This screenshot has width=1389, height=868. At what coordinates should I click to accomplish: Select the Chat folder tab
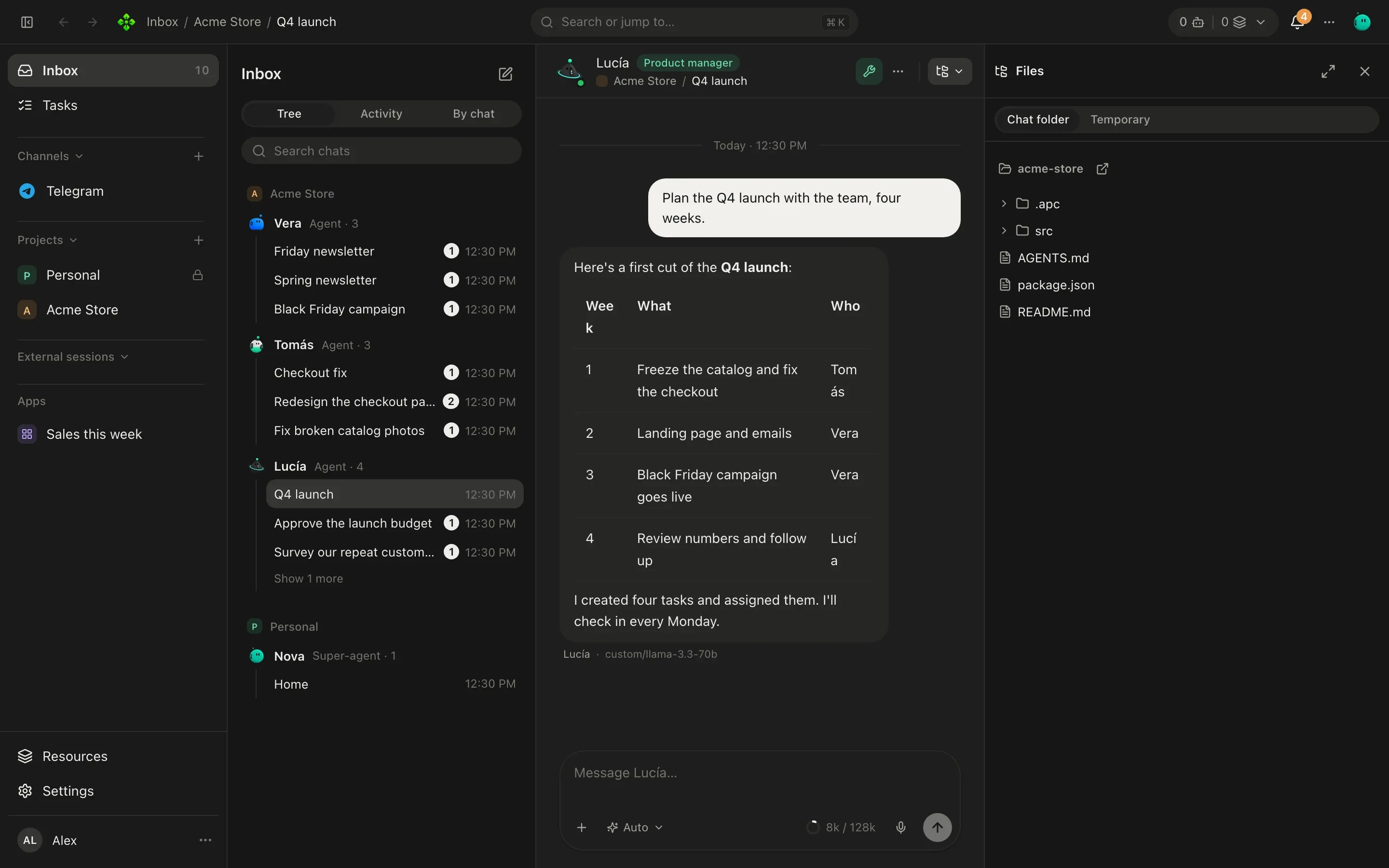point(1038,120)
